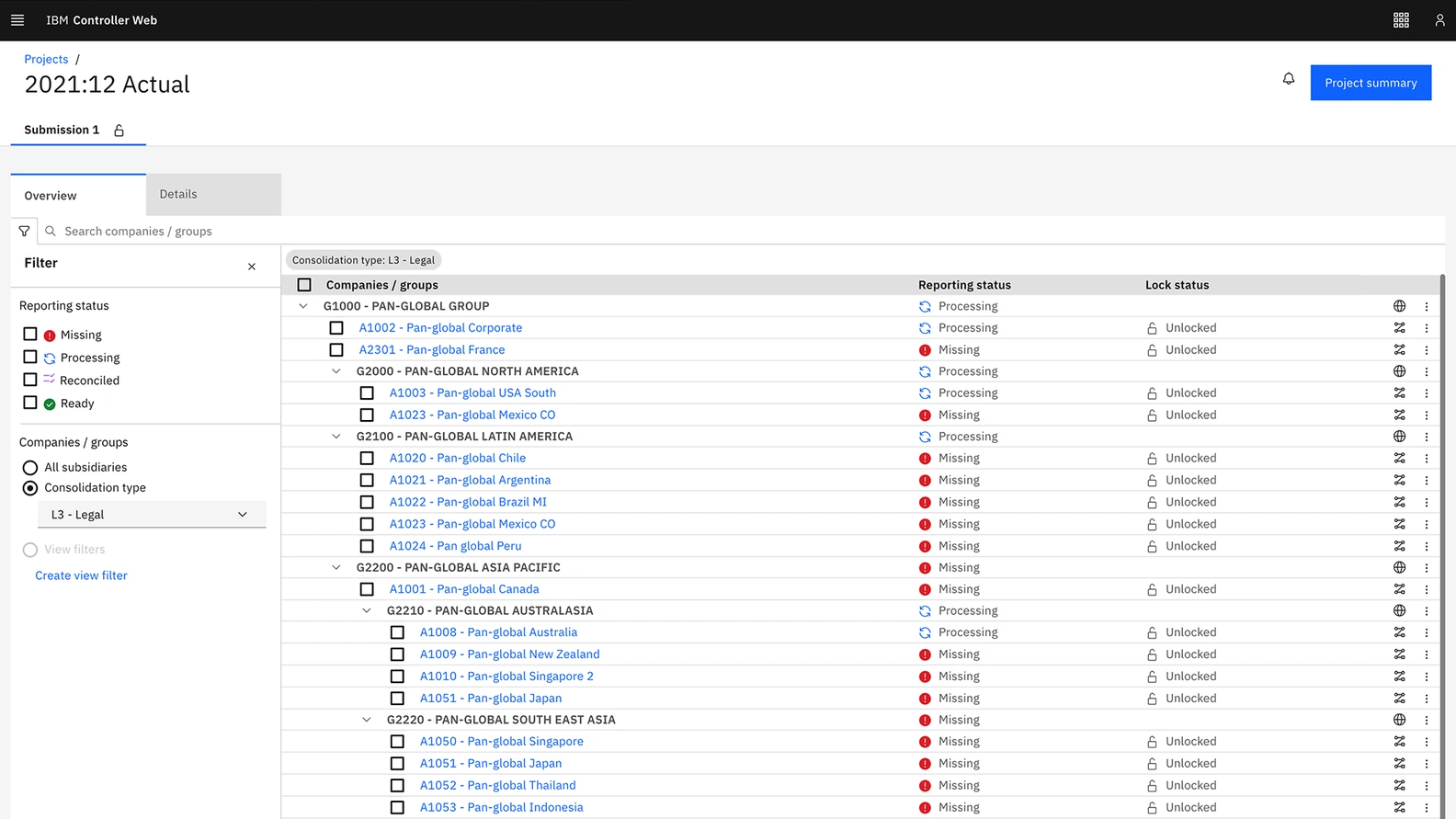Screen dimensions: 1456x819
Task: Open the L3 - Legal consolidation dropdown
Action: pos(152,515)
